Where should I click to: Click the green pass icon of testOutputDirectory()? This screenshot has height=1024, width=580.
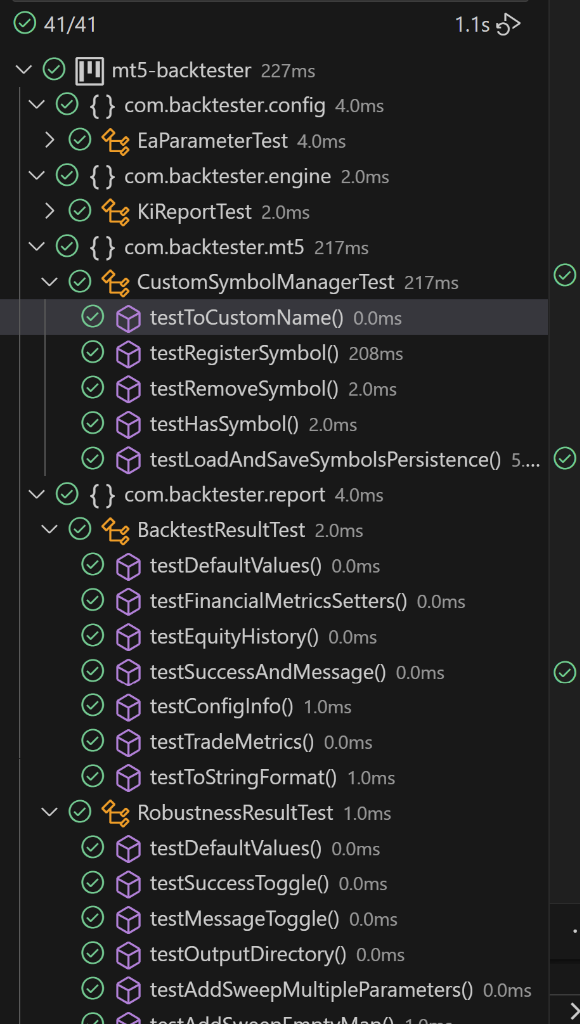(x=93, y=954)
